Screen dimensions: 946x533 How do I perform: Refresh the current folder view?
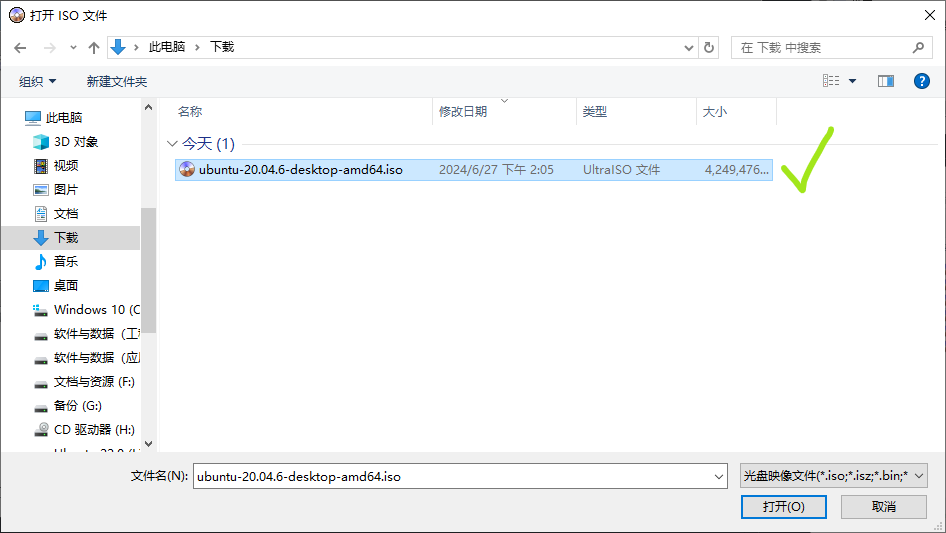[709, 47]
